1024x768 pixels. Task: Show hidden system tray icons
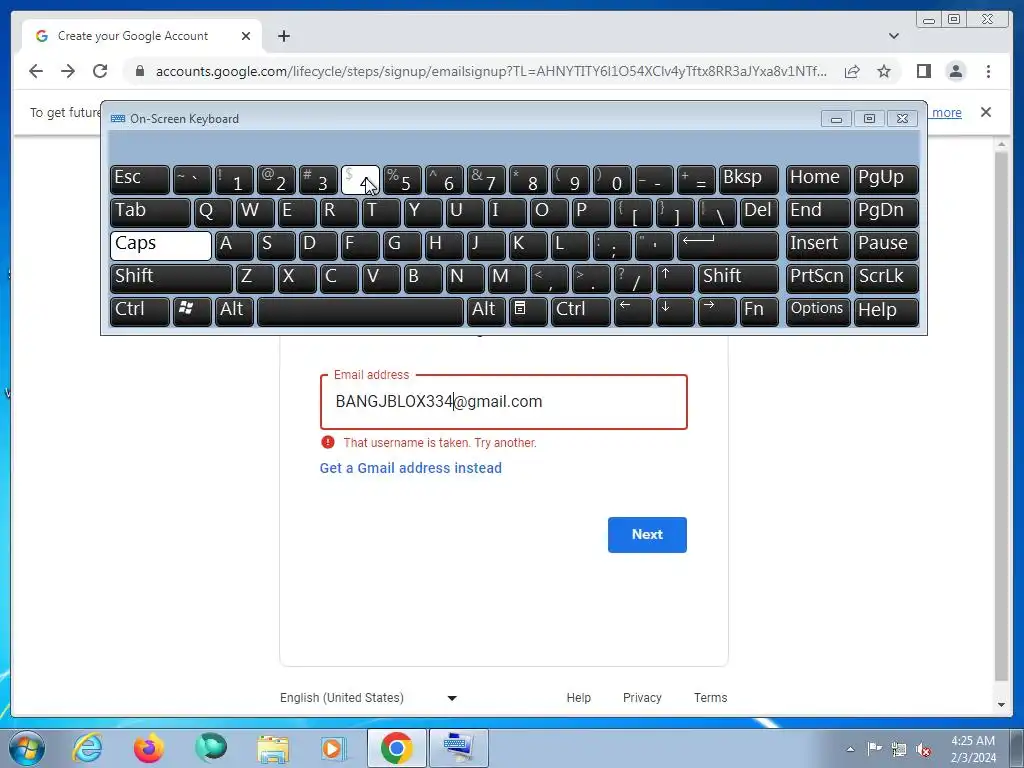pos(850,749)
